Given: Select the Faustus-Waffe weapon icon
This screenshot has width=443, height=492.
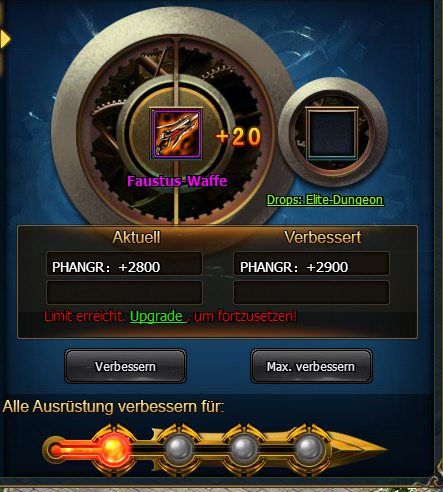Looking at the screenshot, I should [x=176, y=134].
